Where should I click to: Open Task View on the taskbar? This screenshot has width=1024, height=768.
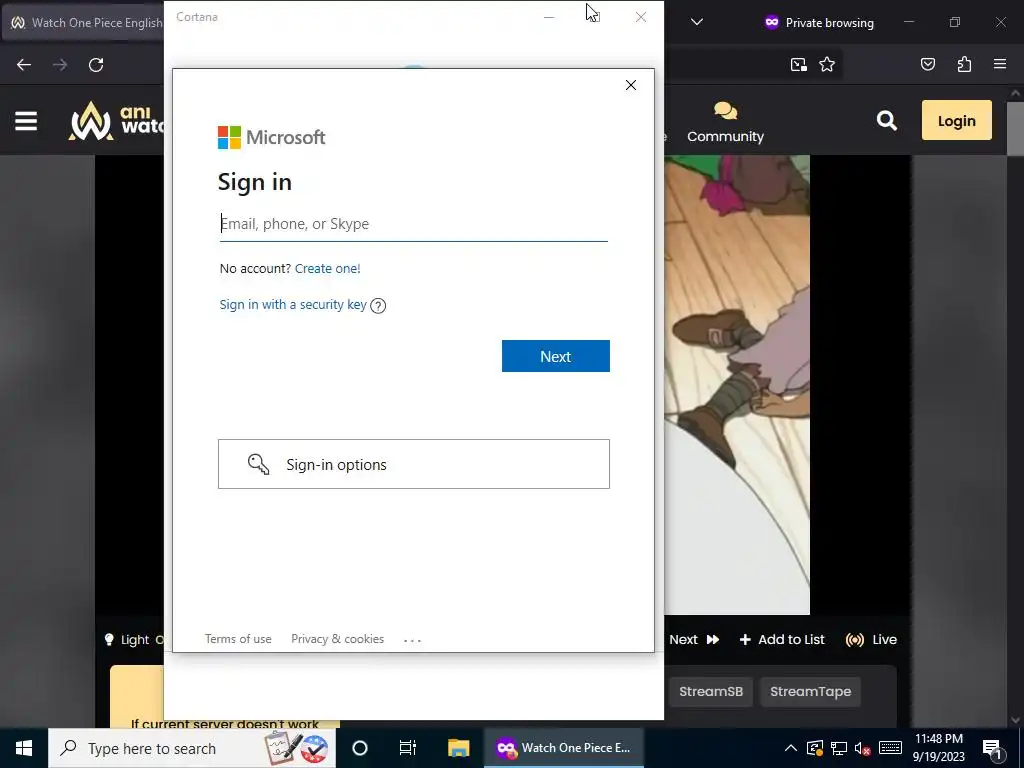(x=408, y=748)
